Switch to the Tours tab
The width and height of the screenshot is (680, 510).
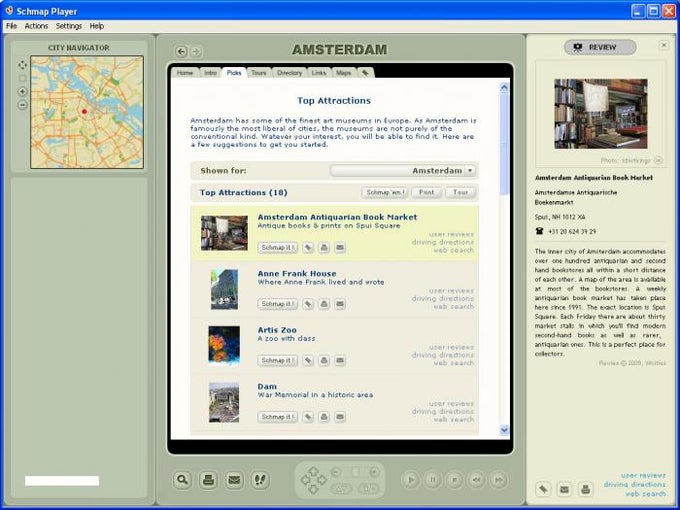point(259,73)
